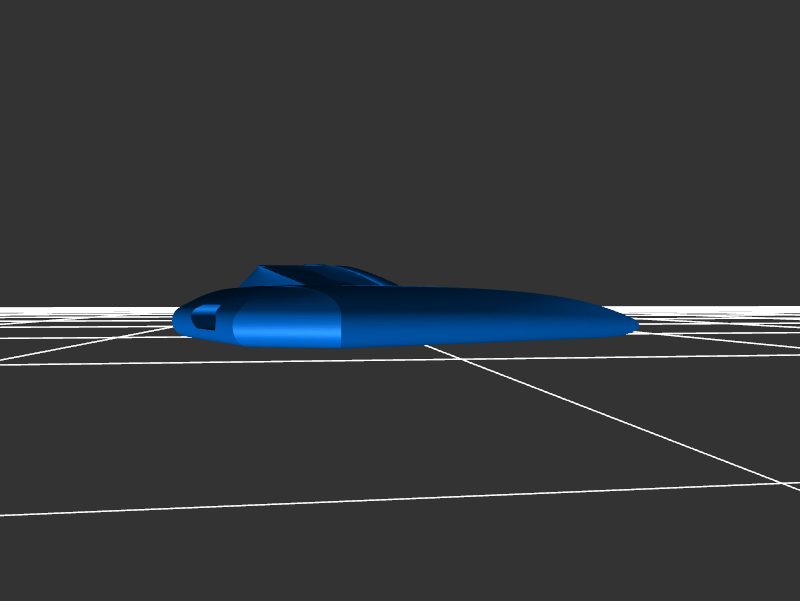Image resolution: width=800 pixels, height=601 pixels.
Task: Click the empty background in top-right corner
Action: click(x=760, y=40)
